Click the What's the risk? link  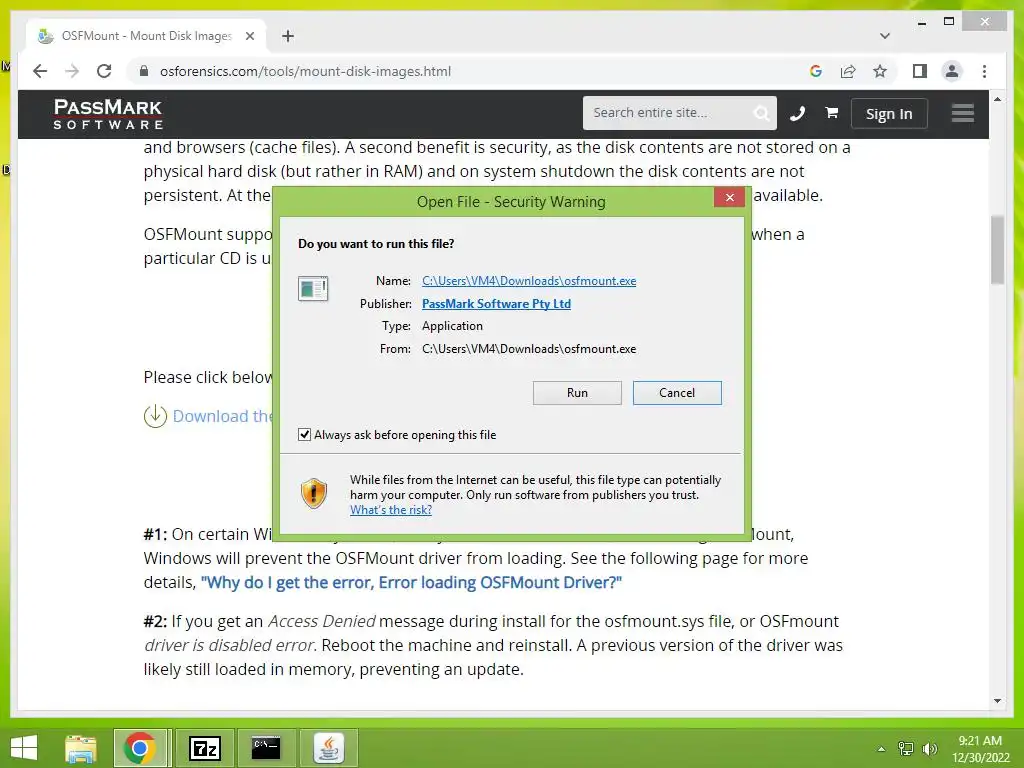(391, 510)
